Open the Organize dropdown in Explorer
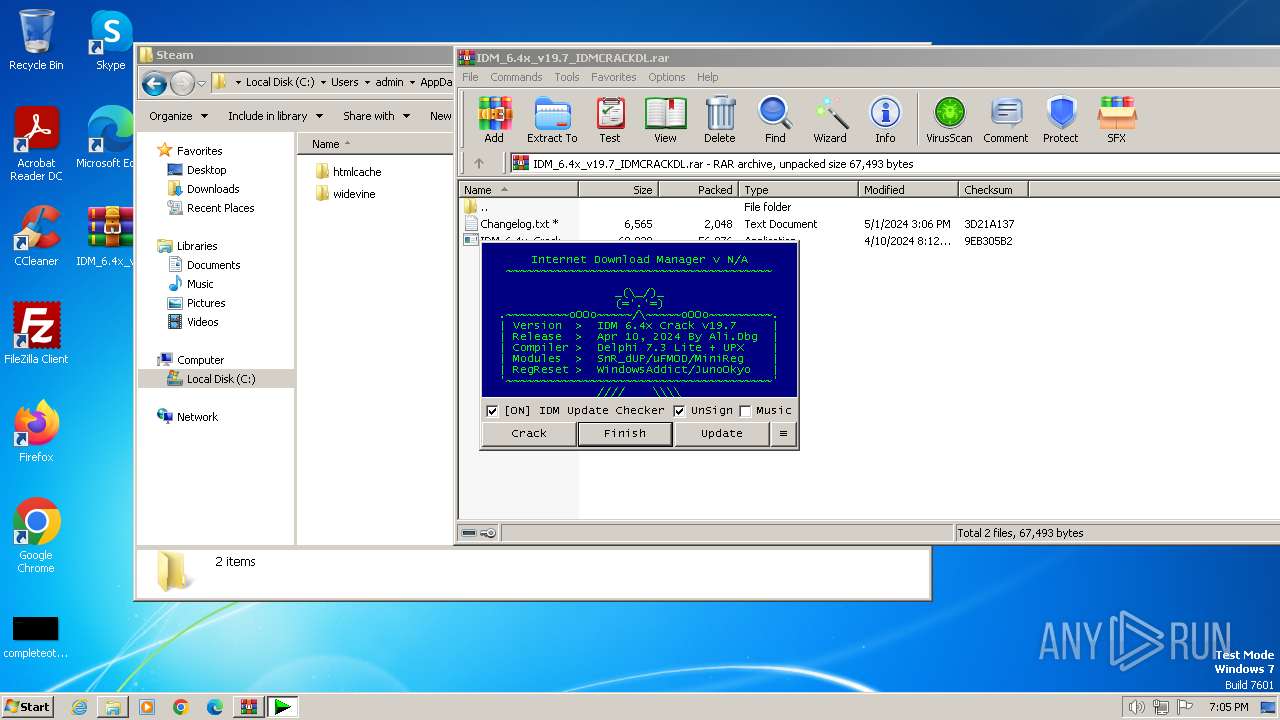Viewport: 1280px width, 720px height. tap(178, 116)
